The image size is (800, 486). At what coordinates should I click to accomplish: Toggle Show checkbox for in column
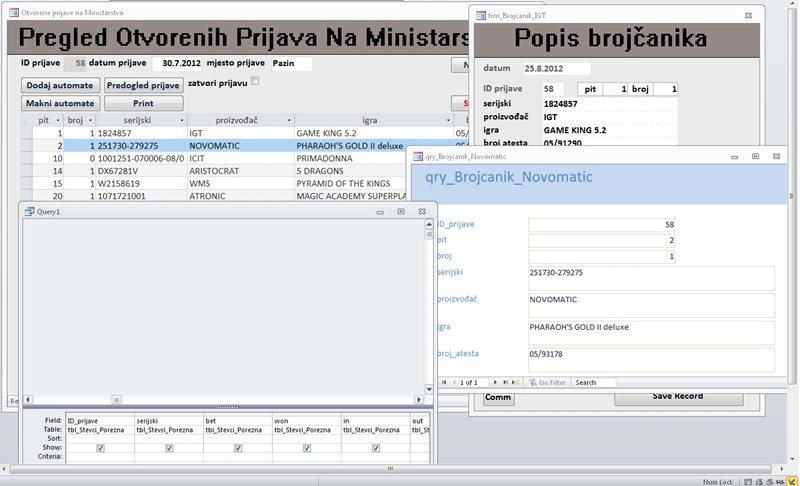click(376, 448)
